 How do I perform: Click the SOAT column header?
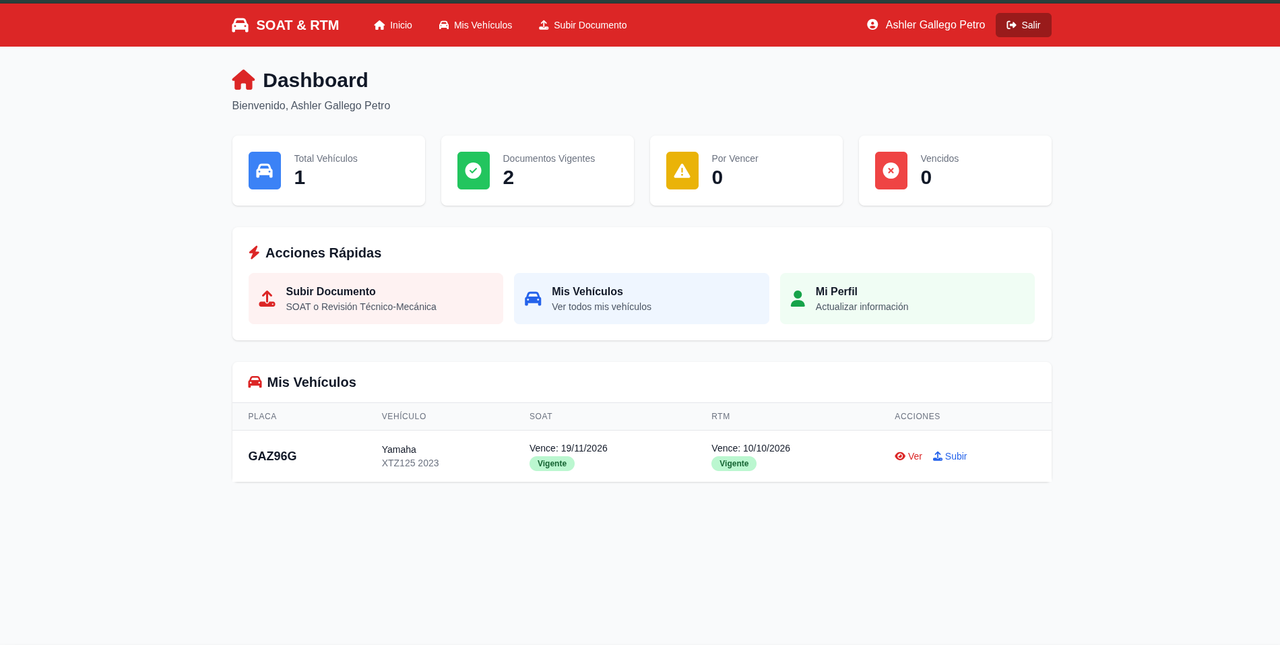click(541, 416)
